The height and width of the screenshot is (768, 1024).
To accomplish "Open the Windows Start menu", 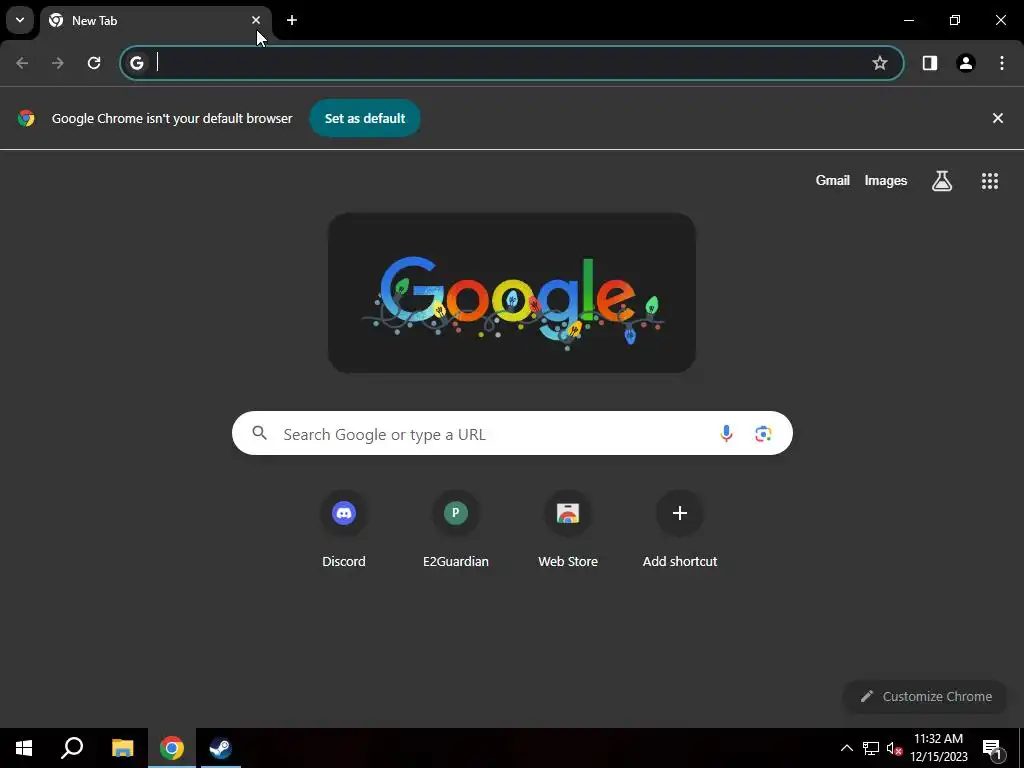I will pyautogui.click(x=24, y=748).
